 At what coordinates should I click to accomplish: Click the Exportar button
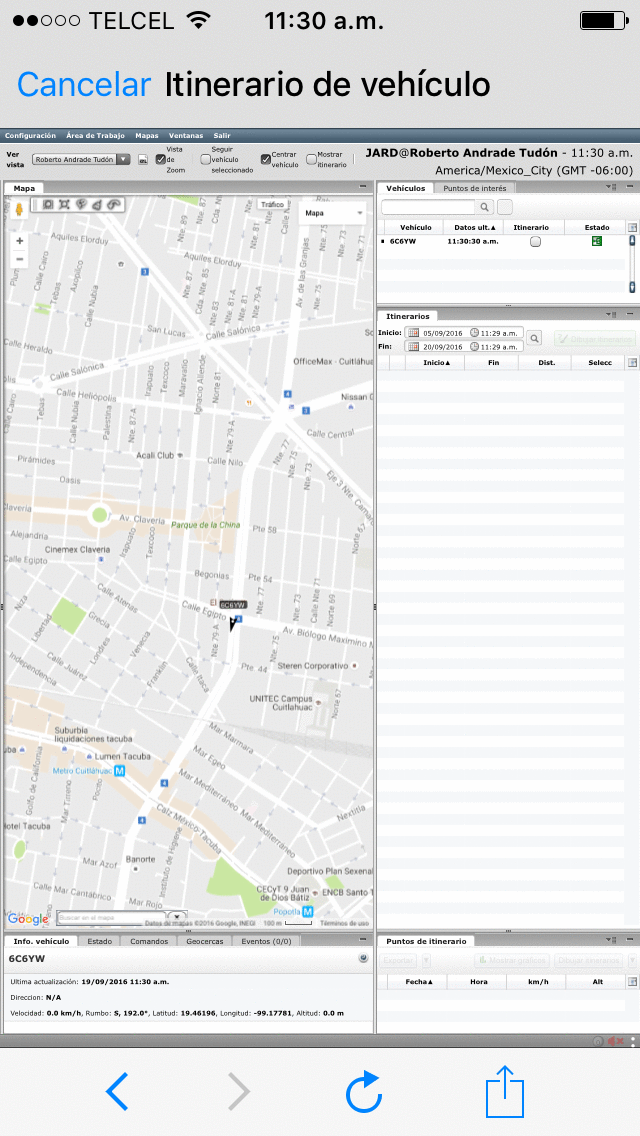pyautogui.click(x=398, y=961)
